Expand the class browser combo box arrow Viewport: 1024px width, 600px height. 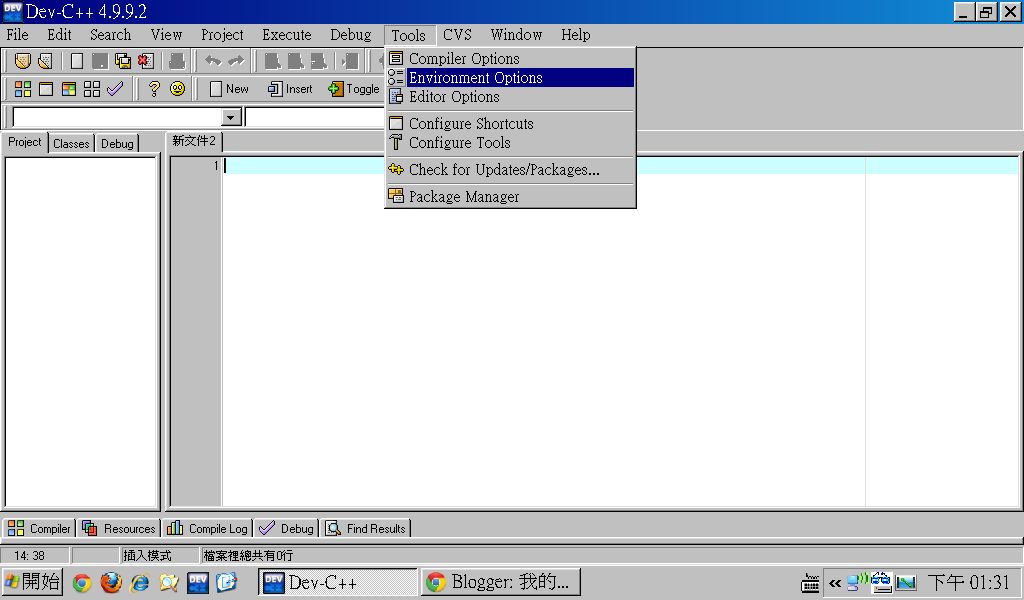click(x=231, y=118)
